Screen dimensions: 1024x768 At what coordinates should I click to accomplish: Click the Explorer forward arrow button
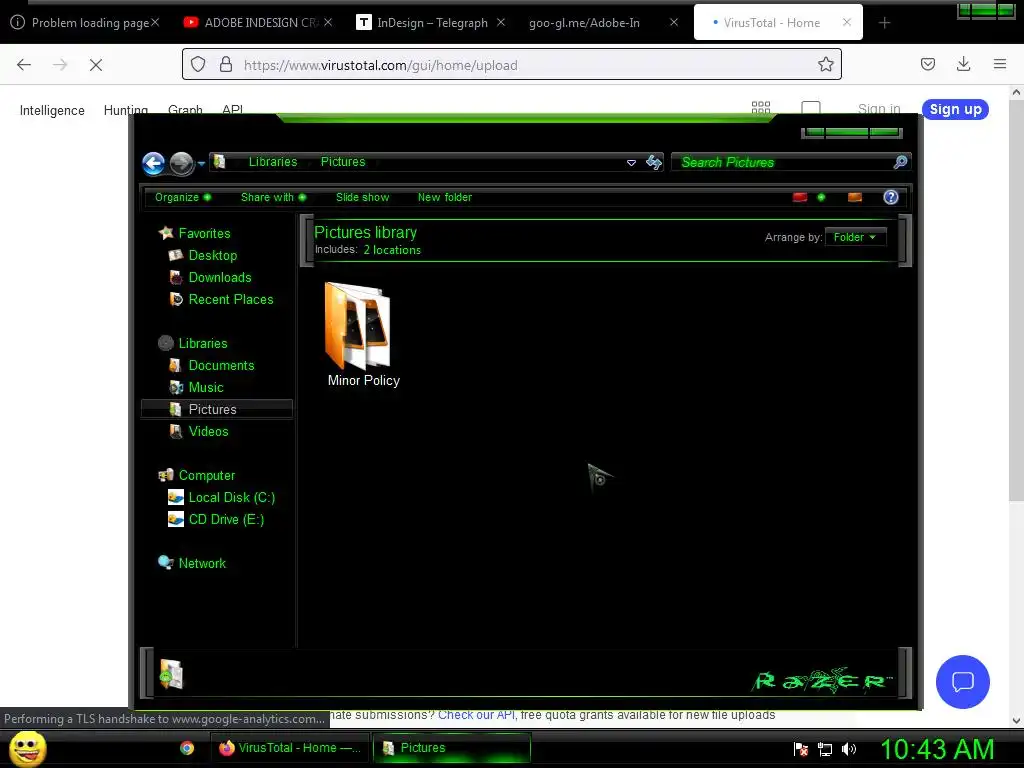(182, 163)
